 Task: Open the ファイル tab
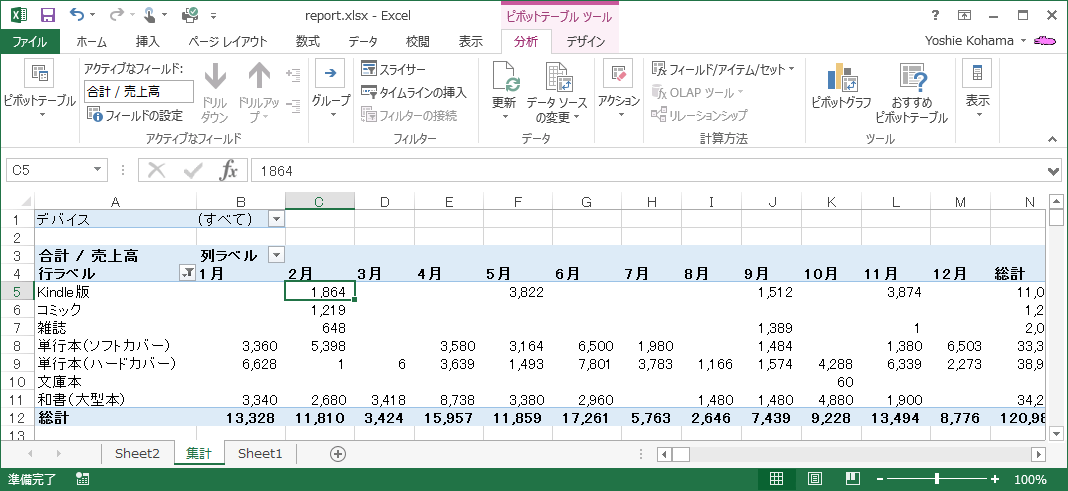(x=30, y=42)
